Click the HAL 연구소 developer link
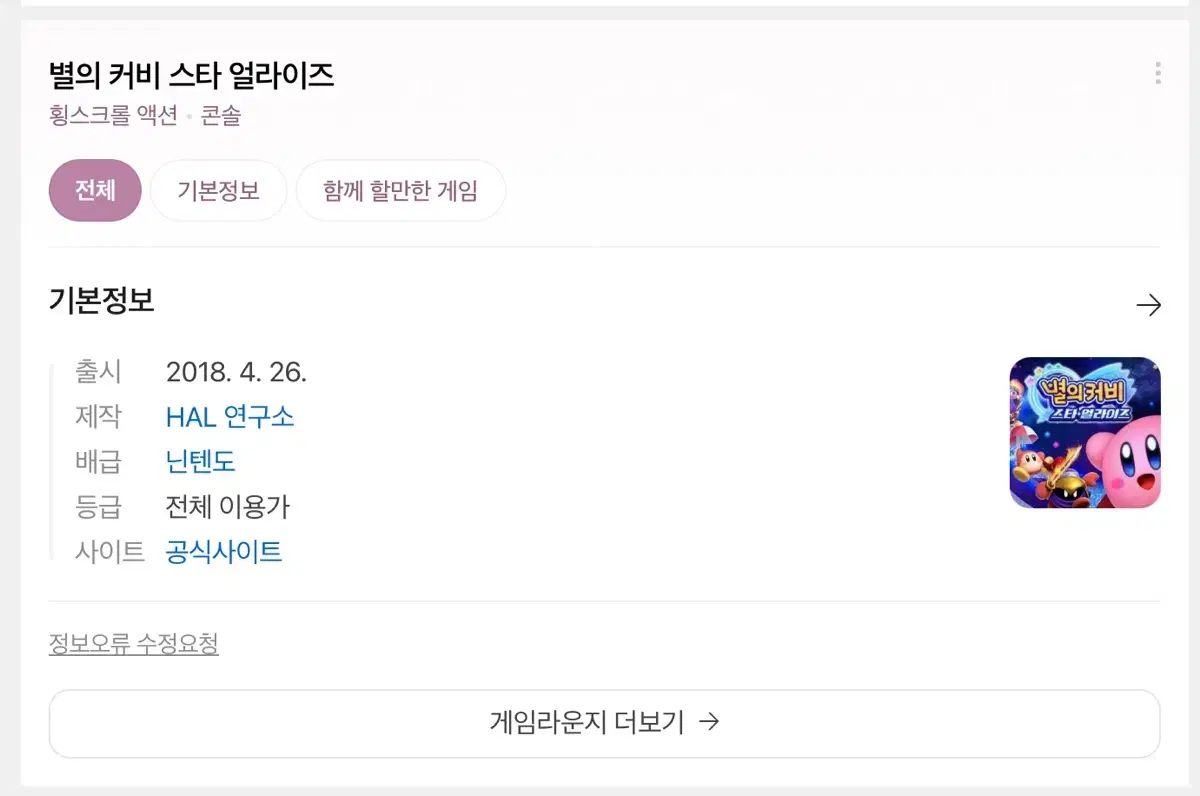1200x796 pixels. point(230,417)
